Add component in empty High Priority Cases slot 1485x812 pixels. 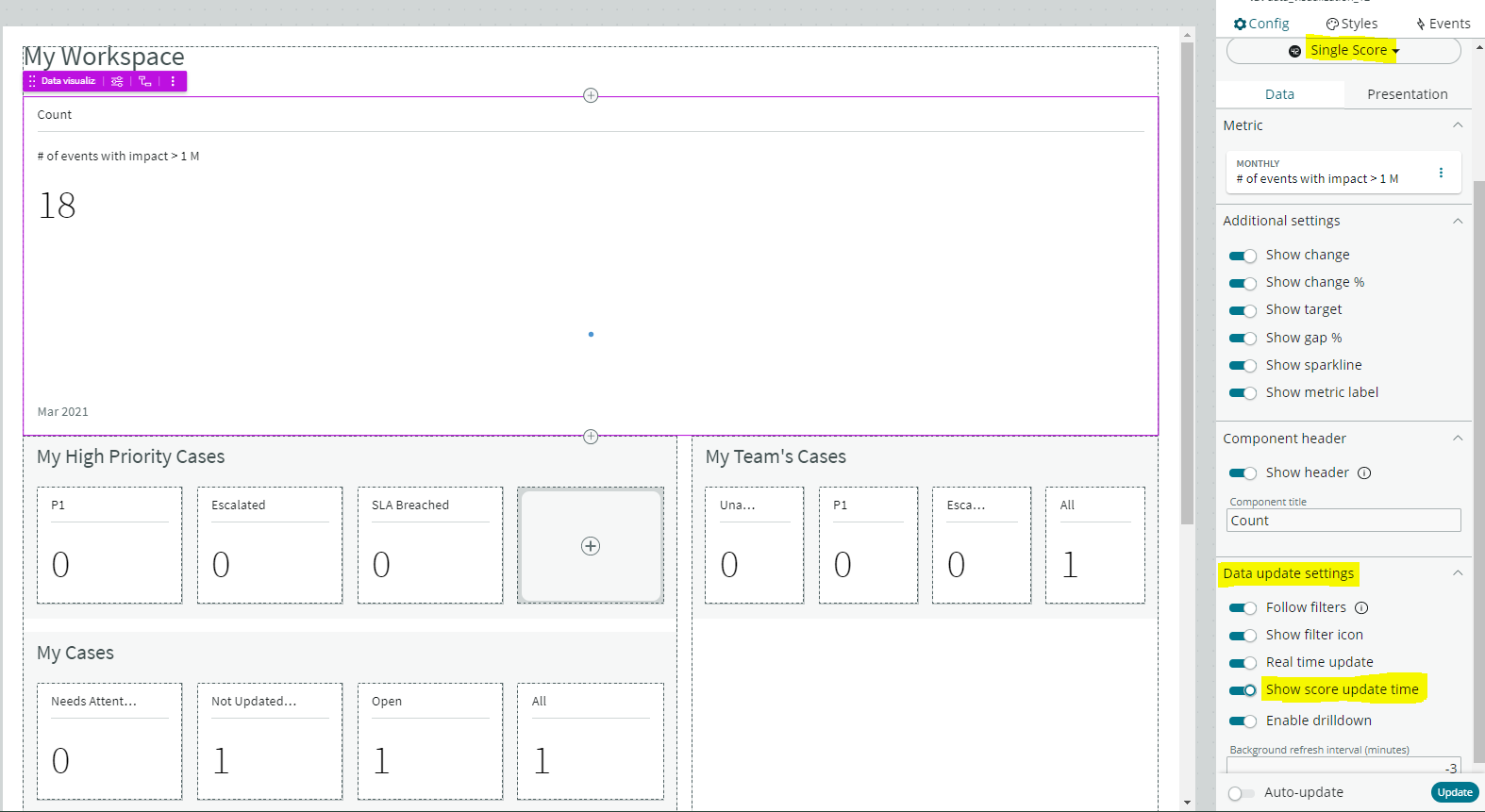pos(591,546)
